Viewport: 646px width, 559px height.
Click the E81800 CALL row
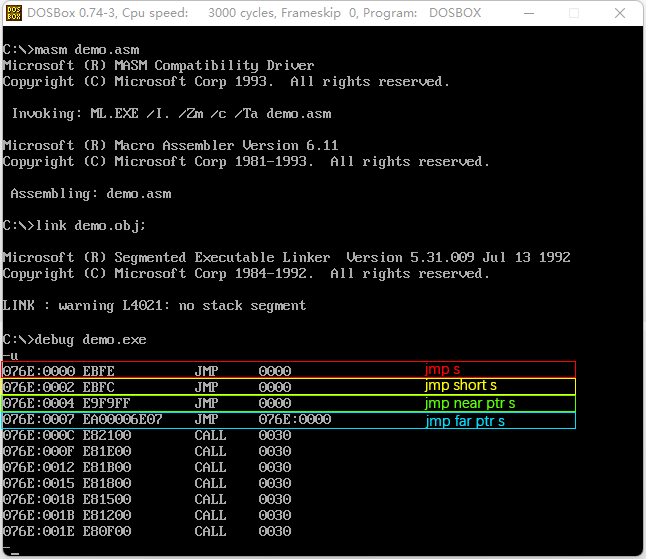pos(147,483)
